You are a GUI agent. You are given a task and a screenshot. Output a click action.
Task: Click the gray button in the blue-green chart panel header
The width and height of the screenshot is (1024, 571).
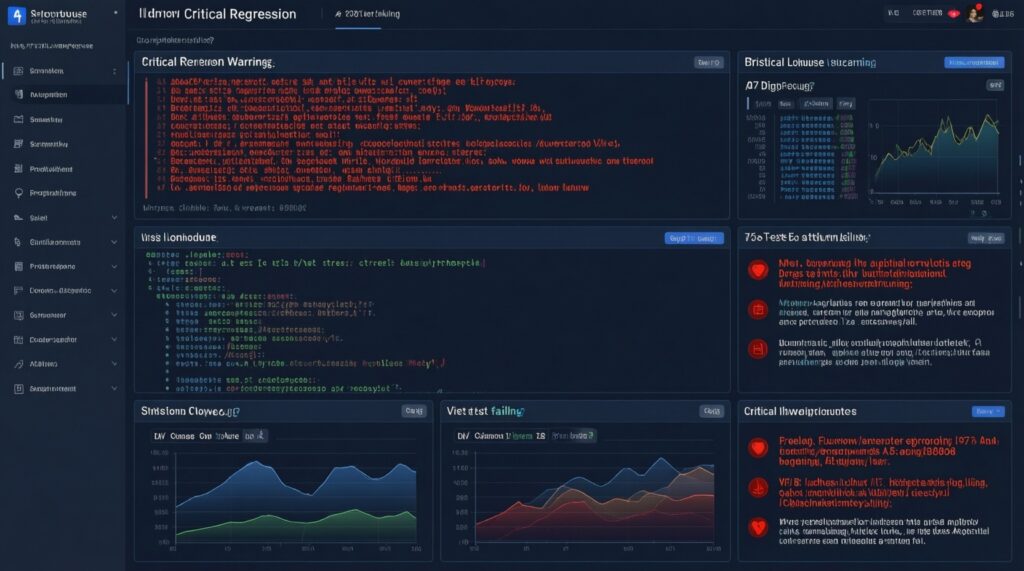click(x=414, y=412)
